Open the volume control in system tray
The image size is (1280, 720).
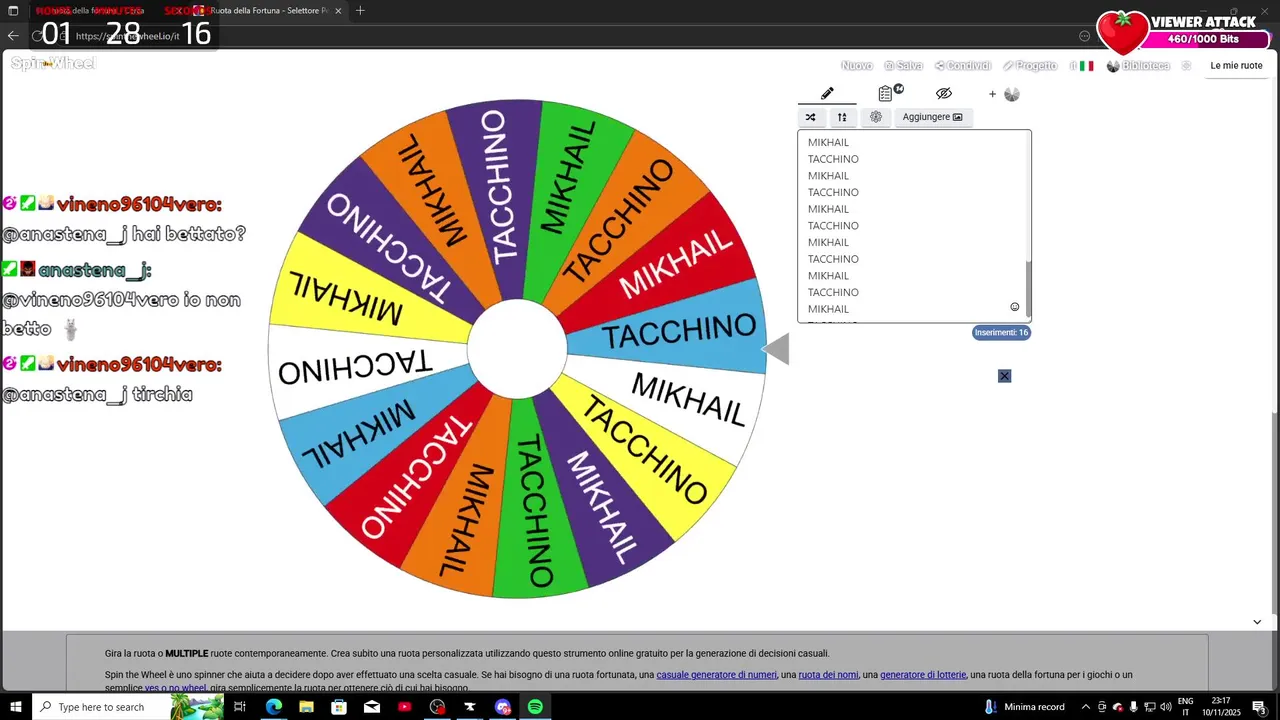pyautogui.click(x=1166, y=707)
